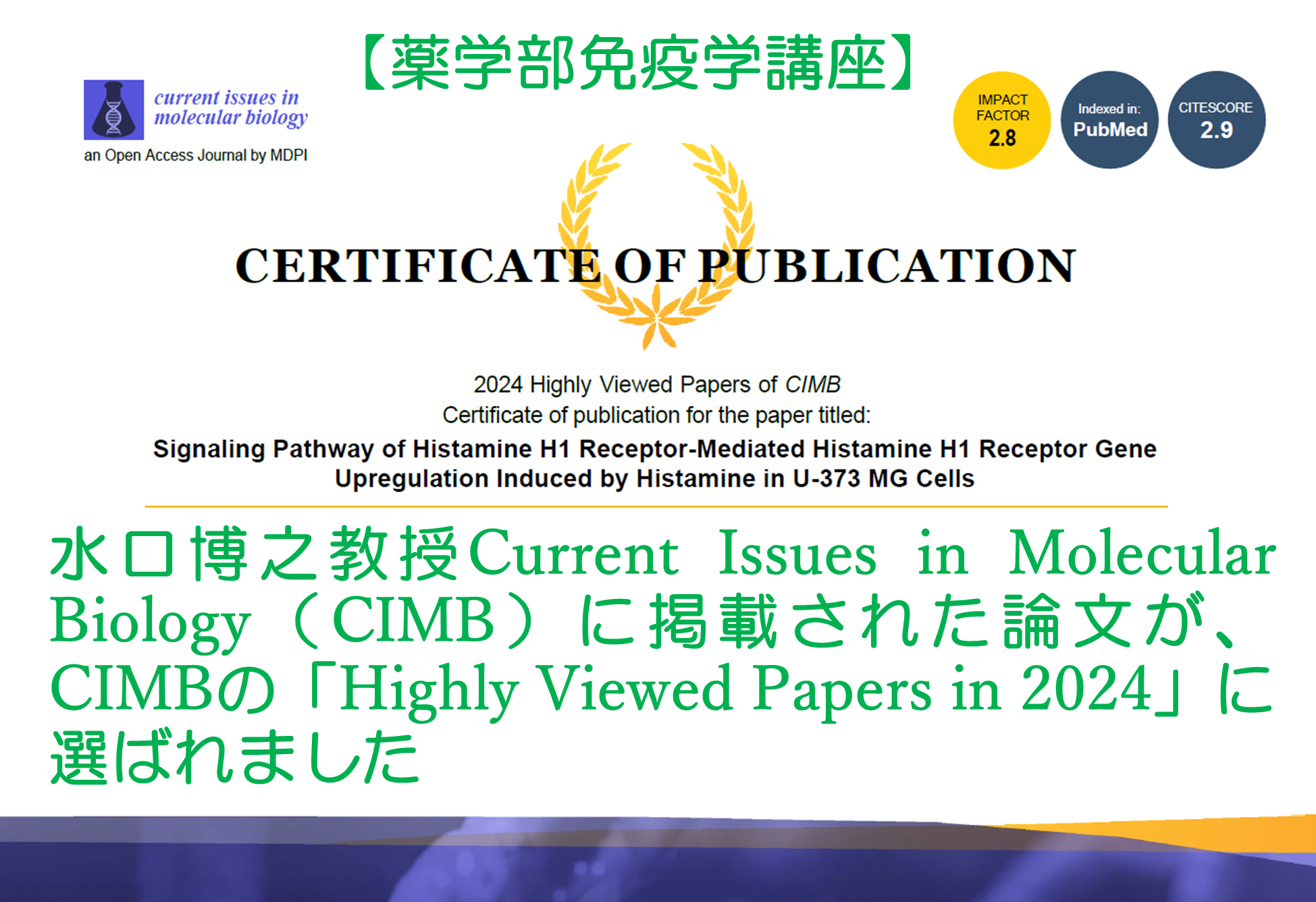Screen dimensions: 1316x902
Task: Click the green heading 【薬学部免疫学講座】
Action: pos(637,63)
